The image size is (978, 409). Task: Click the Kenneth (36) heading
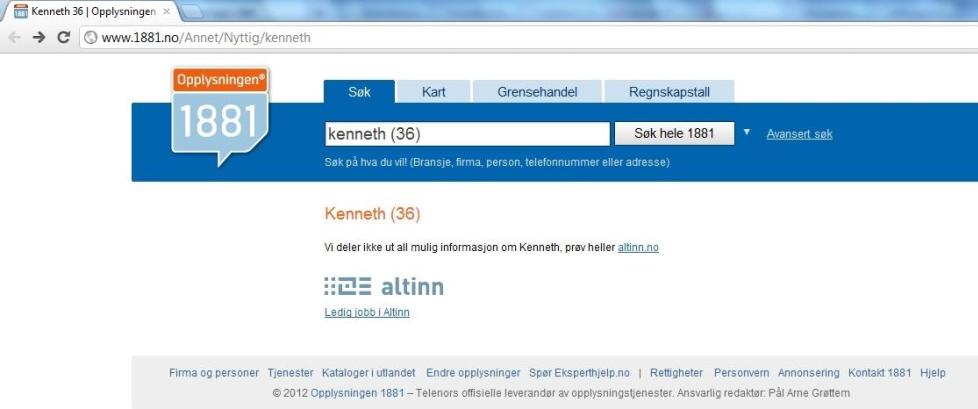point(372,214)
